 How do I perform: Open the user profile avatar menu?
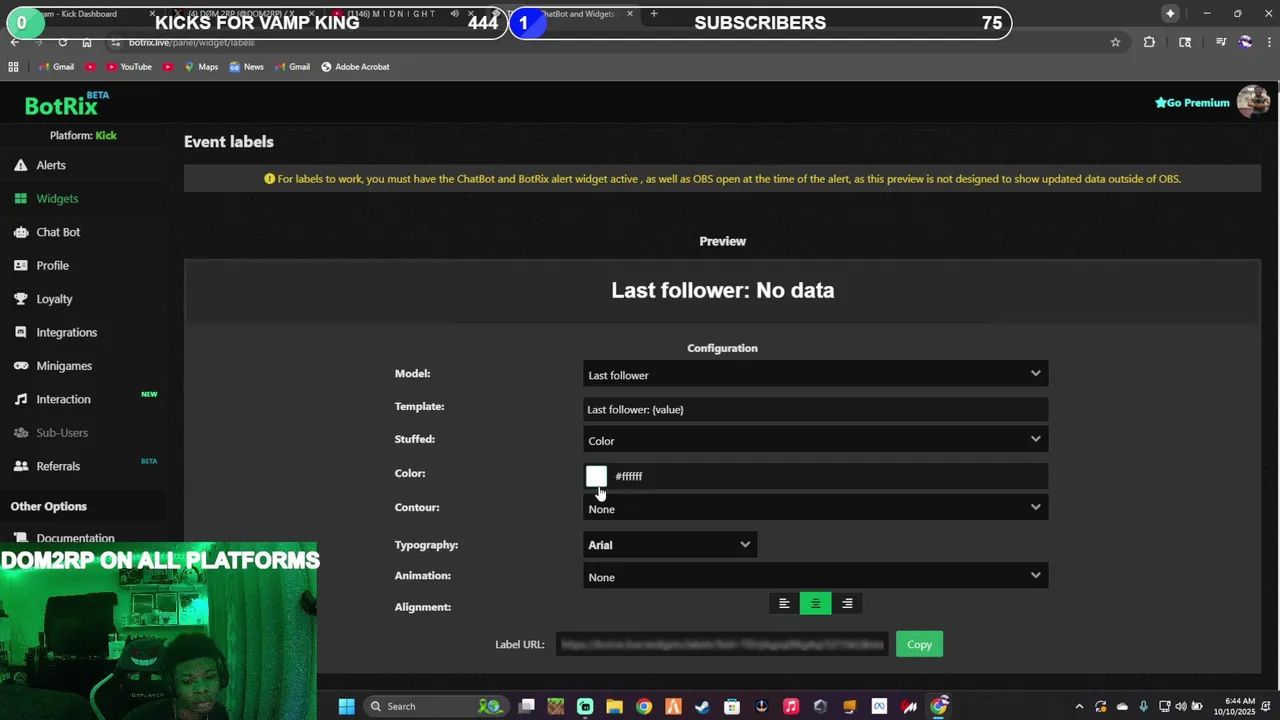1253,102
